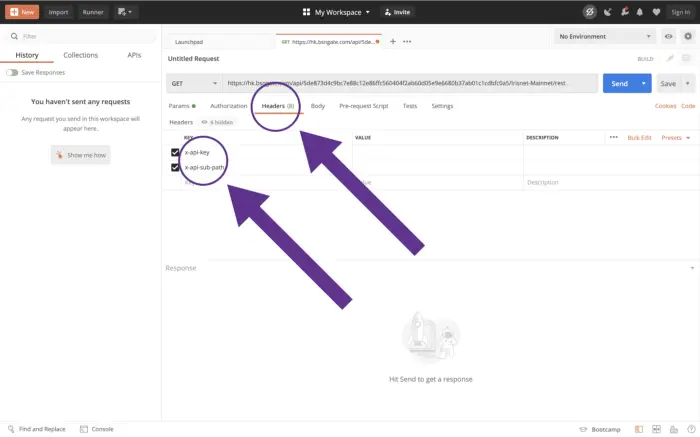Screen dimensions: 700x437
Task: Open the Headers tab
Action: (278, 106)
